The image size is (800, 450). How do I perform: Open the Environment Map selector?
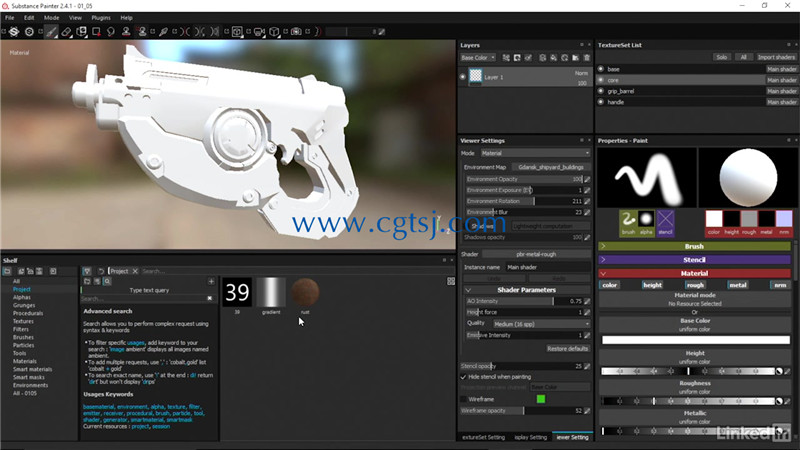click(x=551, y=167)
